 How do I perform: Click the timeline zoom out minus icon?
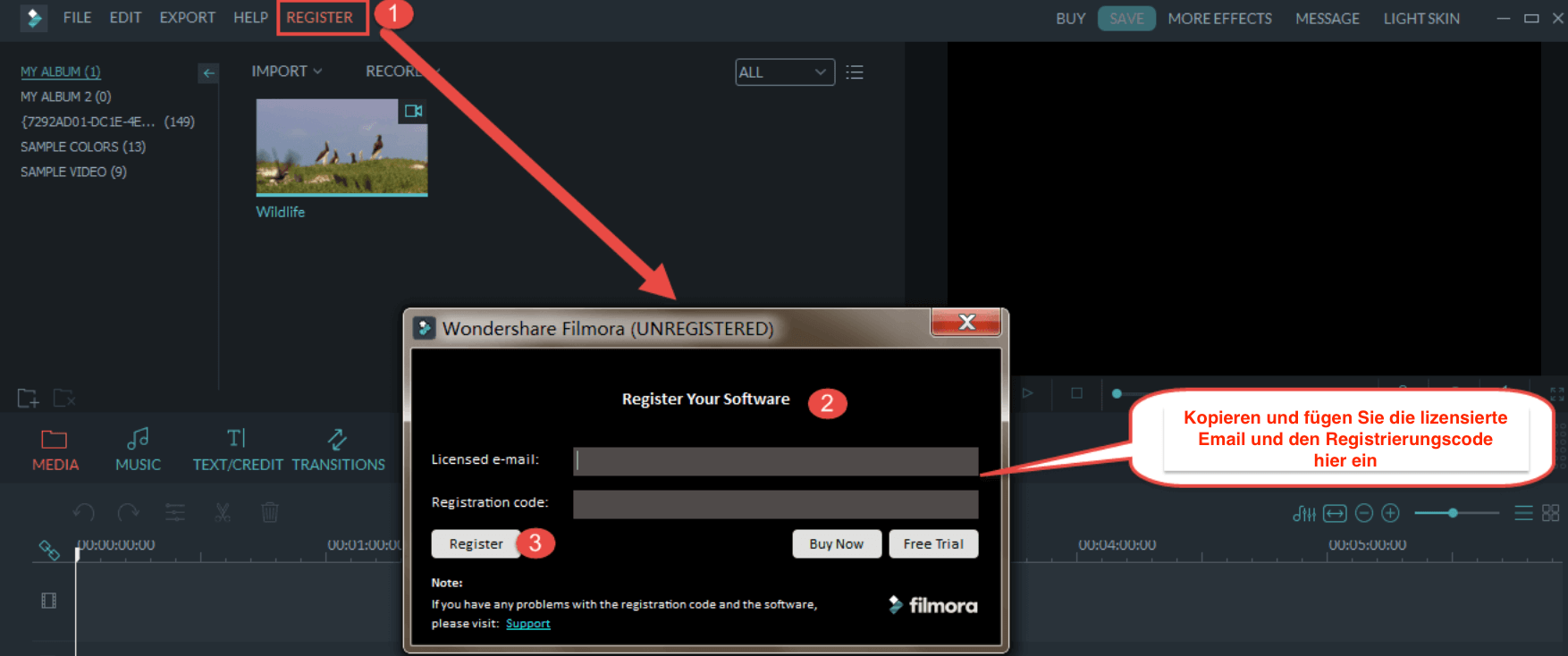point(1364,513)
